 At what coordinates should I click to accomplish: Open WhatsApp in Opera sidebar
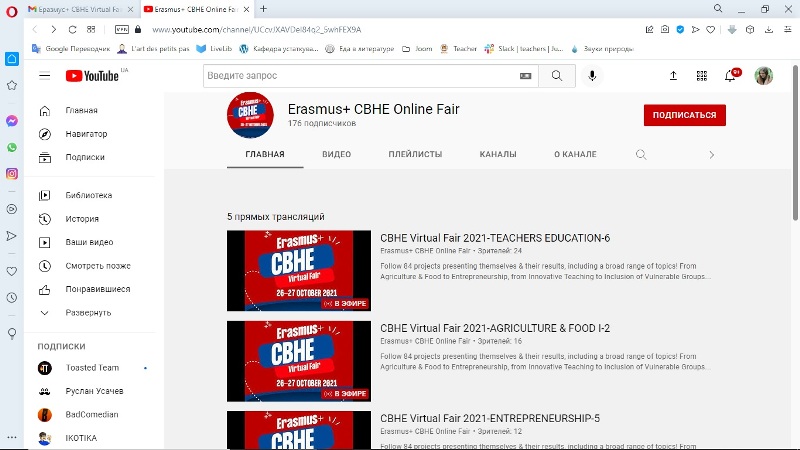pos(12,147)
